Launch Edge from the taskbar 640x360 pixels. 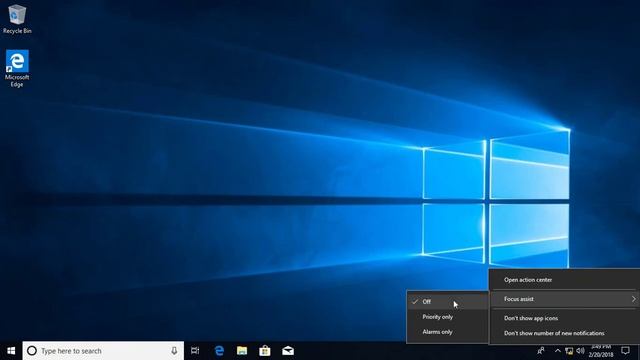[x=219, y=351]
